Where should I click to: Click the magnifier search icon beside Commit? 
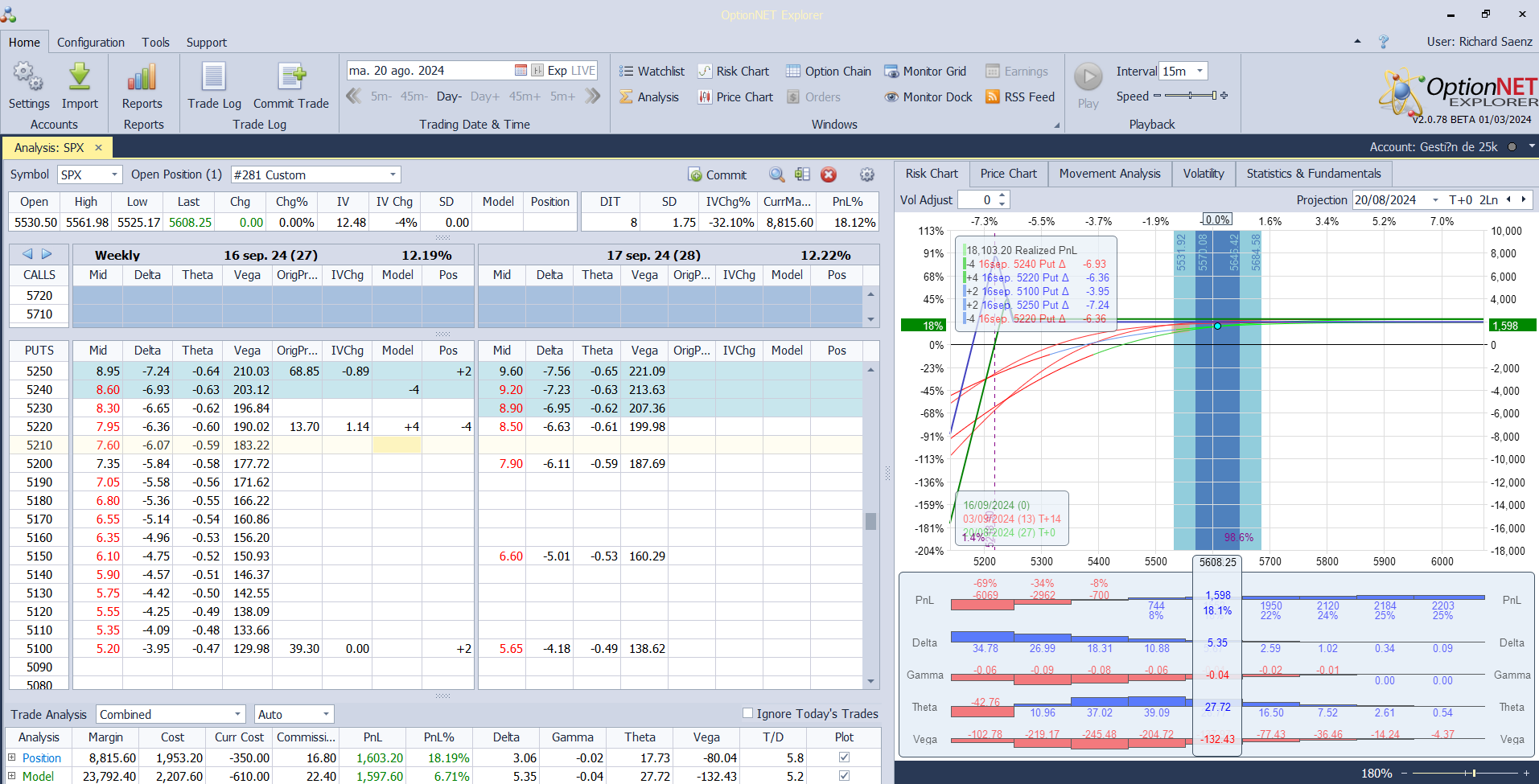coord(776,174)
